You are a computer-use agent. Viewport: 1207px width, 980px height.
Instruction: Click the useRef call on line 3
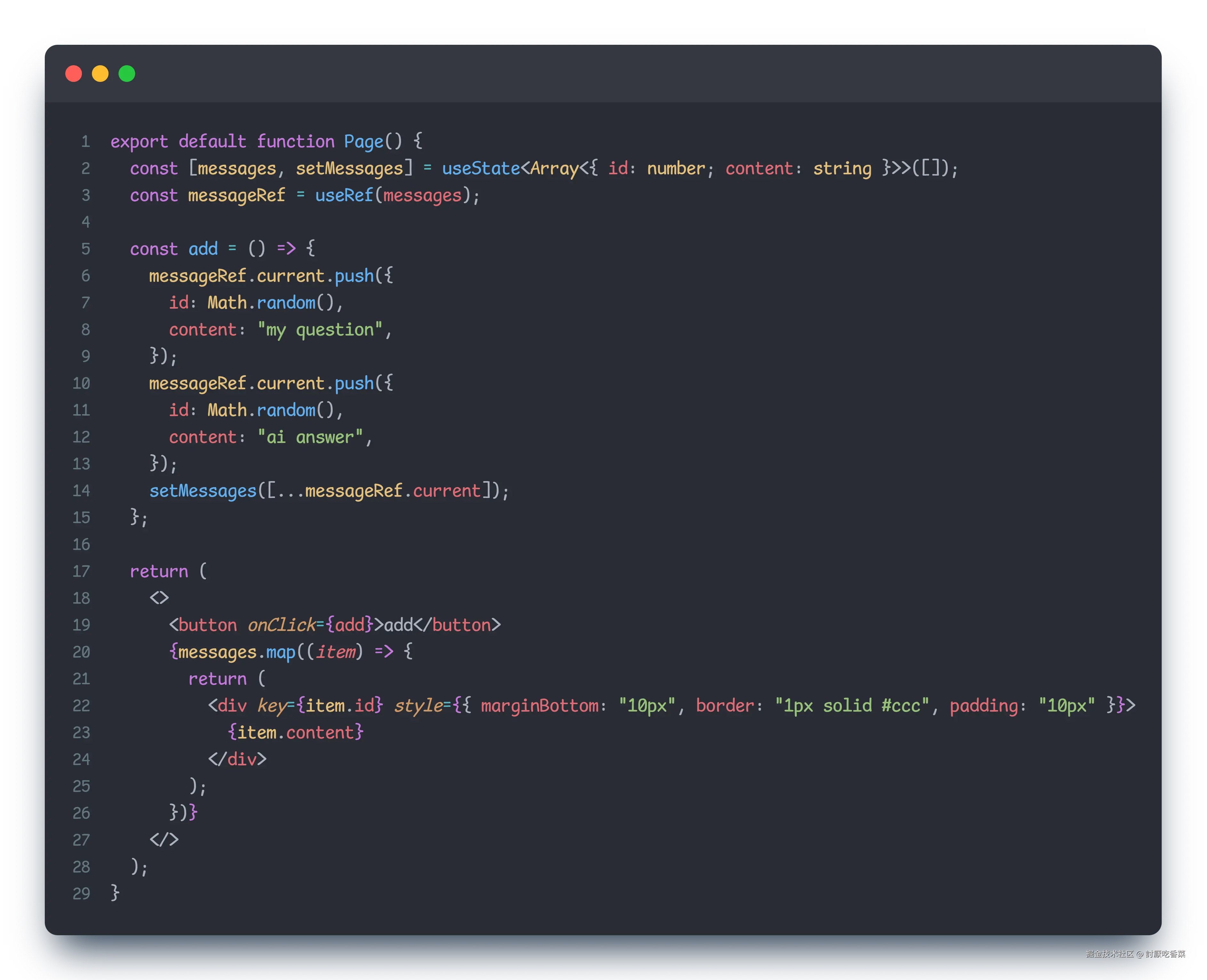344,195
